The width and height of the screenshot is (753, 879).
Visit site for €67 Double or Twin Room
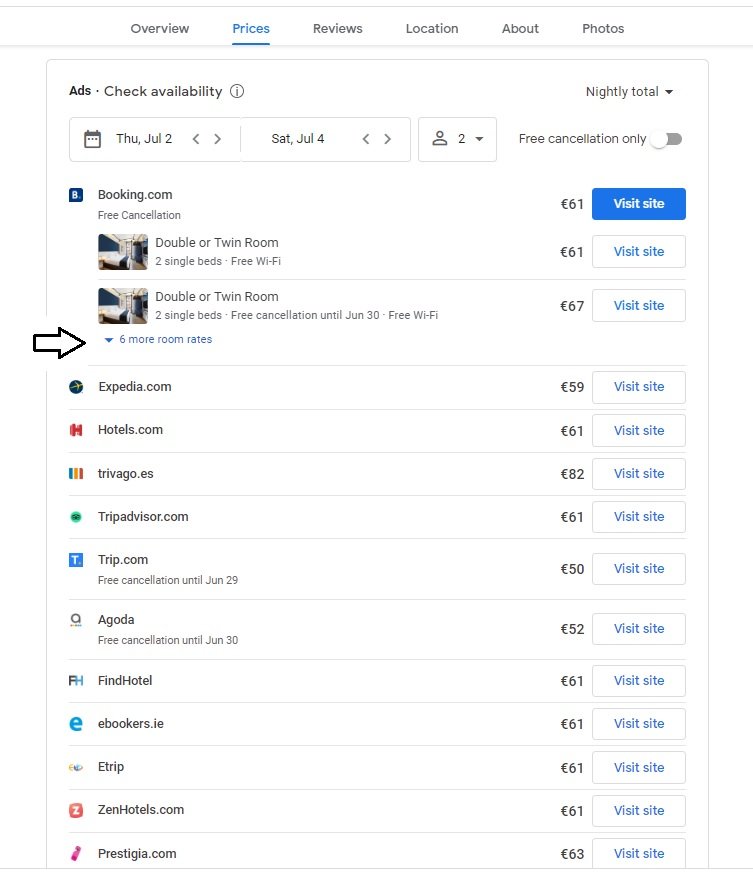(x=639, y=306)
